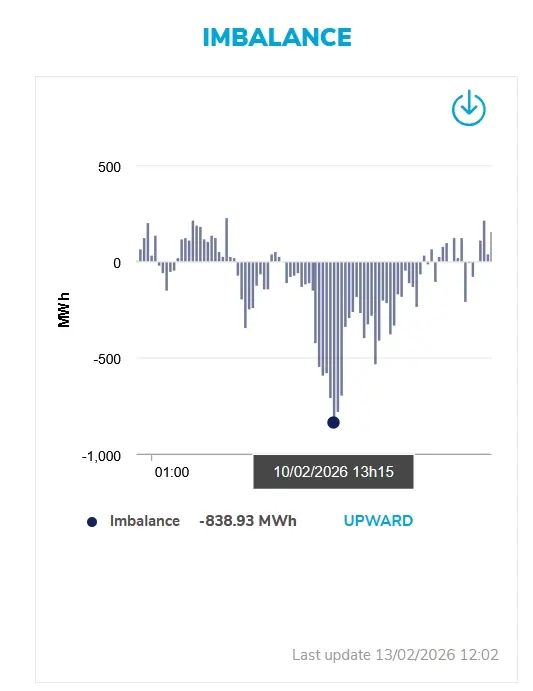Click the Last update timestamp text
The image size is (533, 691).
(395, 655)
